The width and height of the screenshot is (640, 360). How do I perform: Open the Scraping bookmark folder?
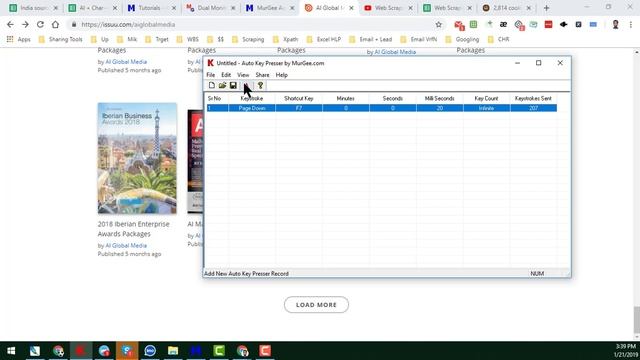point(248,39)
